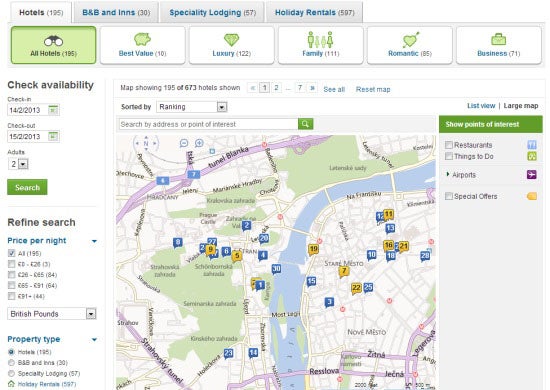Click the check-in date field
Image resolution: width=550 pixels, height=390 pixels.
click(x=28, y=110)
